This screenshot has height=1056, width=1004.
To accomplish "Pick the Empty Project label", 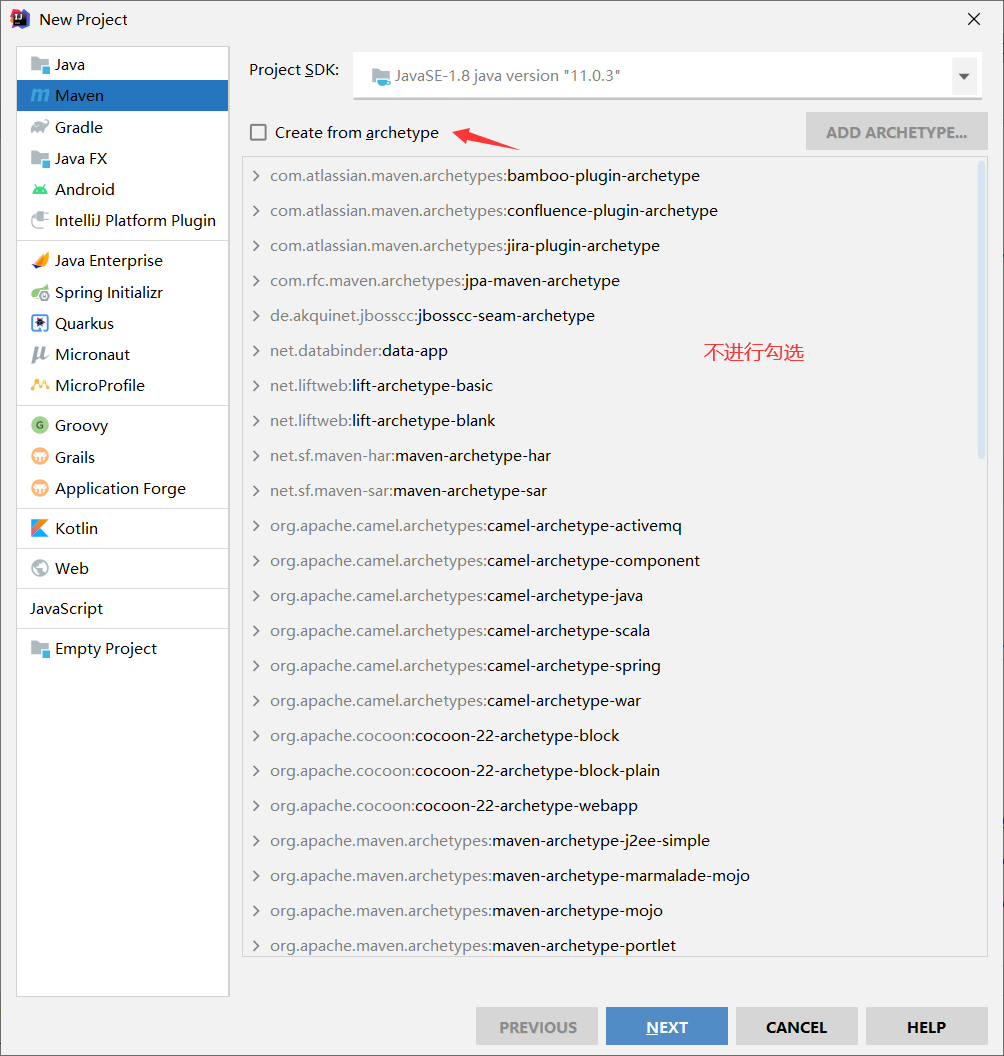I will pyautogui.click(x=106, y=649).
